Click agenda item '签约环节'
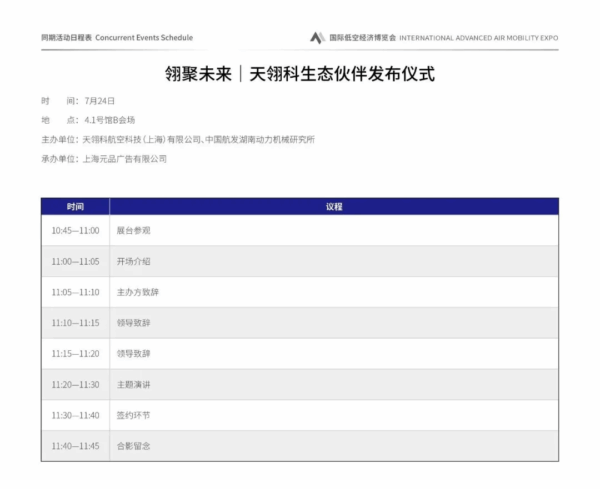Image resolution: width=600 pixels, height=489 pixels. click(x=134, y=415)
